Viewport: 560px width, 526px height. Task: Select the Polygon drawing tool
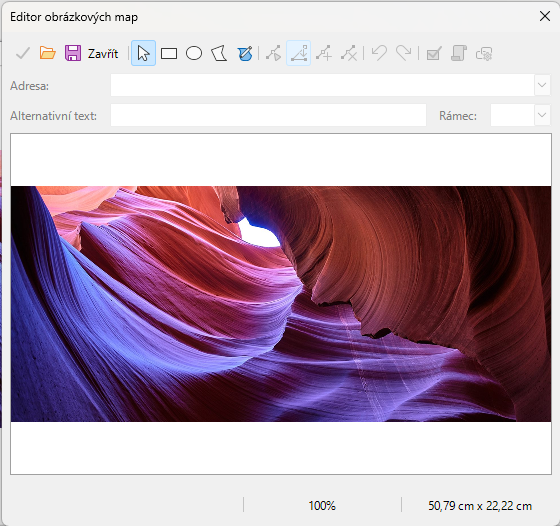click(219, 54)
